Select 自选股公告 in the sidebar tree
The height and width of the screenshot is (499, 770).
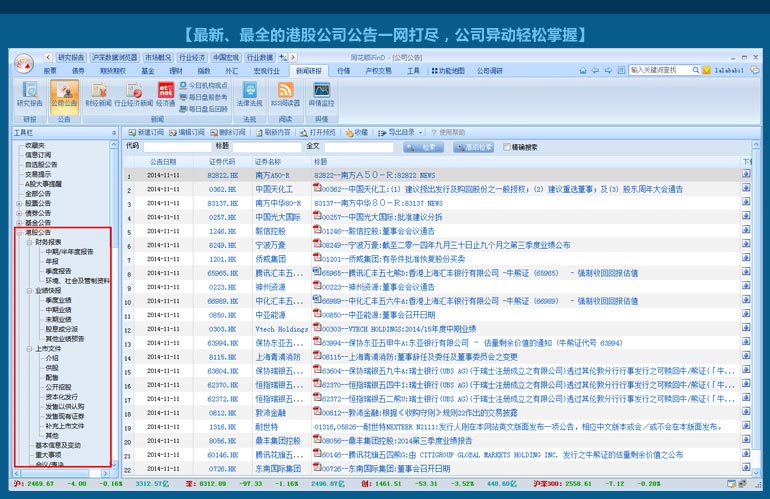point(41,165)
